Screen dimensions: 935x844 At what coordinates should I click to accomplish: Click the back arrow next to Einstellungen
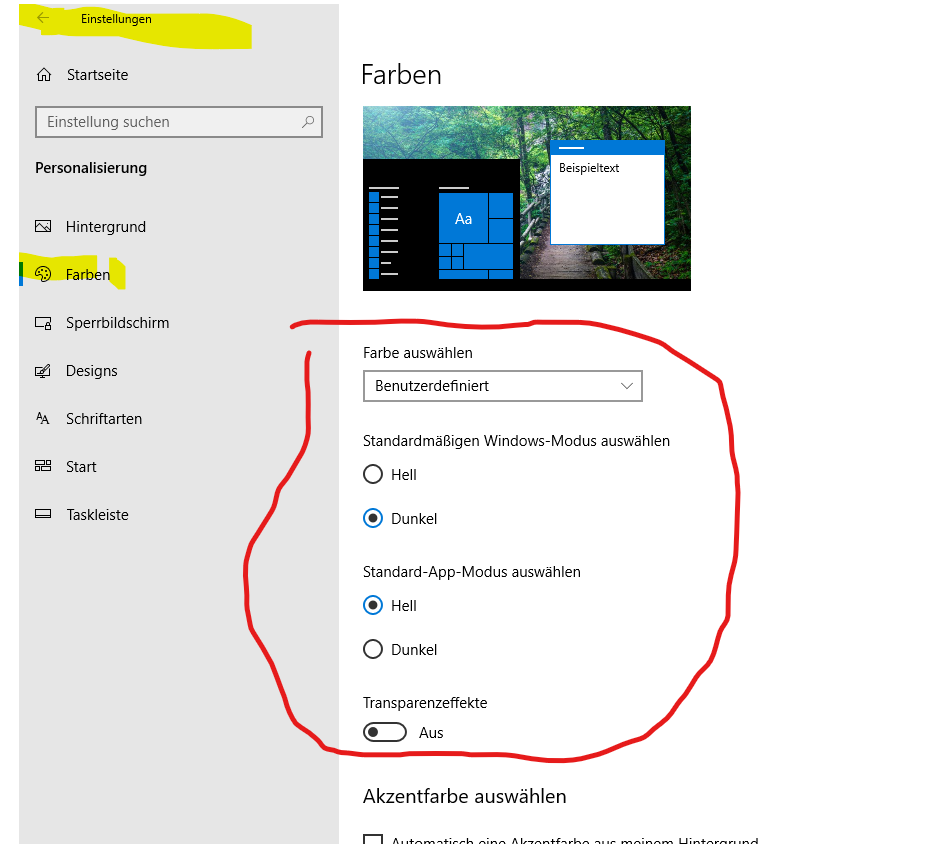click(x=43, y=18)
